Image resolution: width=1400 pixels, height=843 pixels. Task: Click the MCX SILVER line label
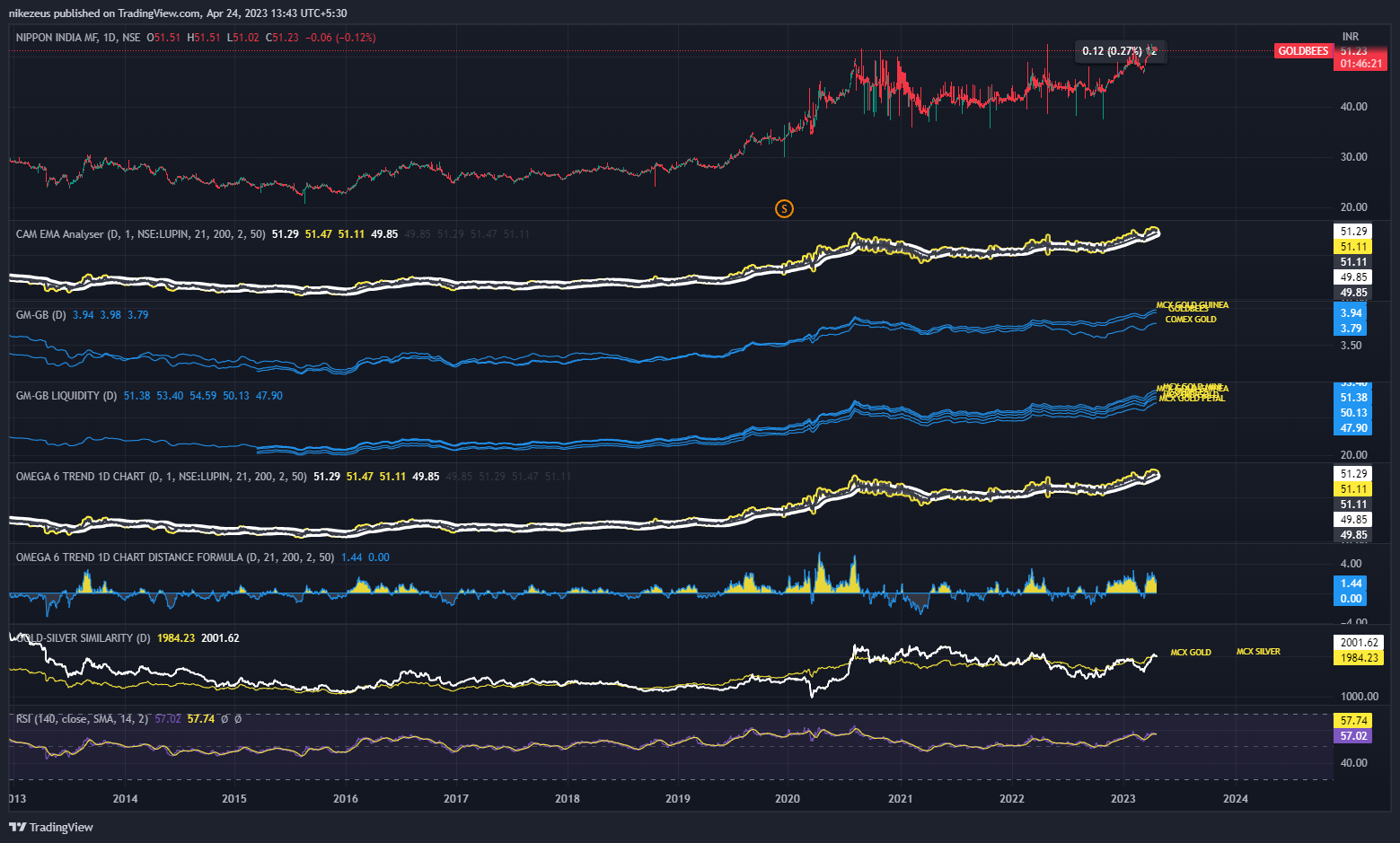pyautogui.click(x=1258, y=652)
